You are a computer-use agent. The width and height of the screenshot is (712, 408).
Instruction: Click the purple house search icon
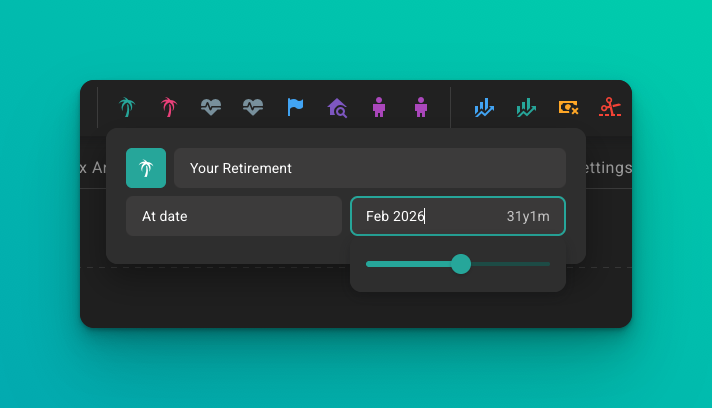337,107
